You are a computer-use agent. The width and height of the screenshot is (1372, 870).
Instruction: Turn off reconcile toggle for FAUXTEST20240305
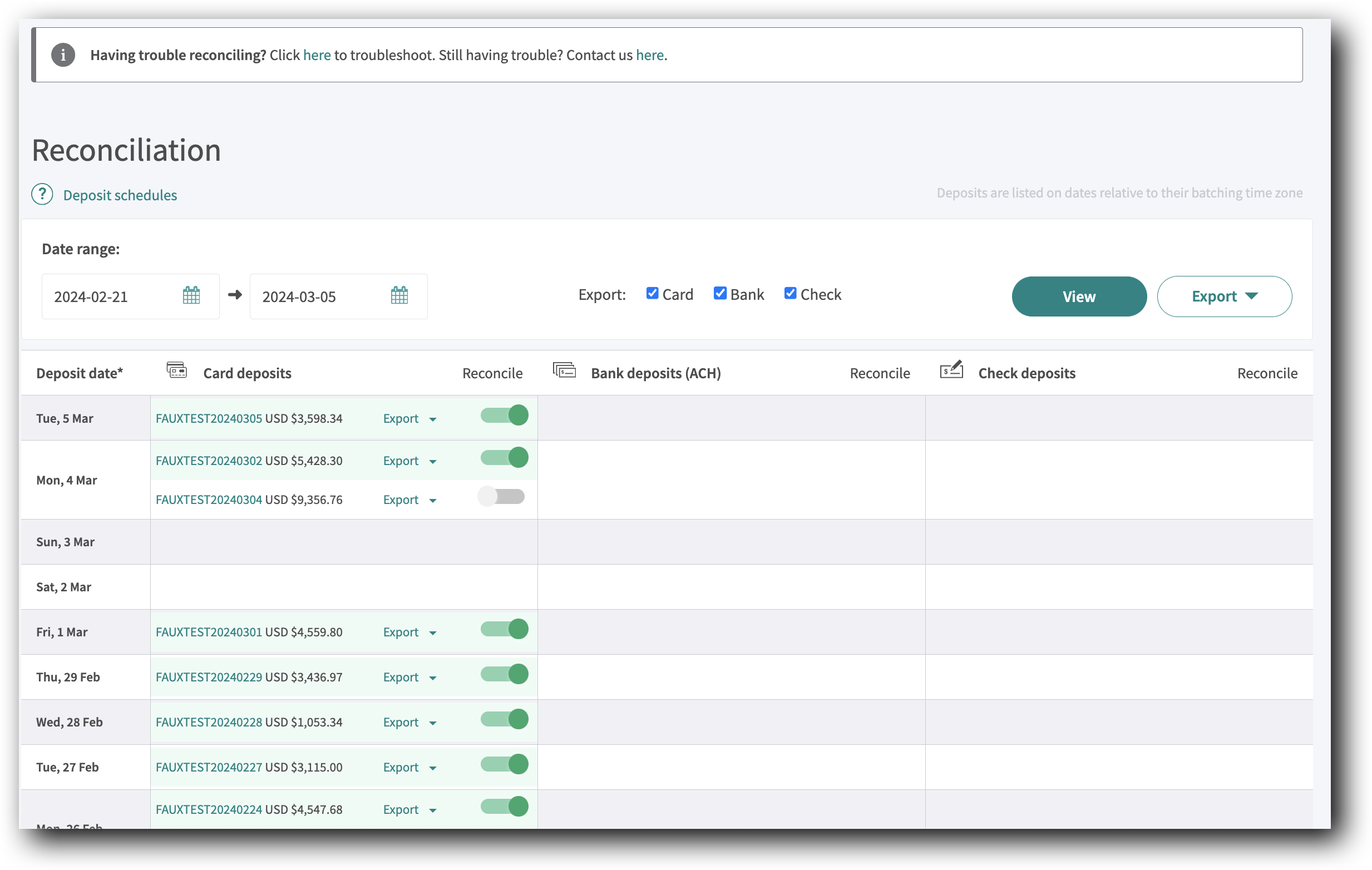coord(504,416)
